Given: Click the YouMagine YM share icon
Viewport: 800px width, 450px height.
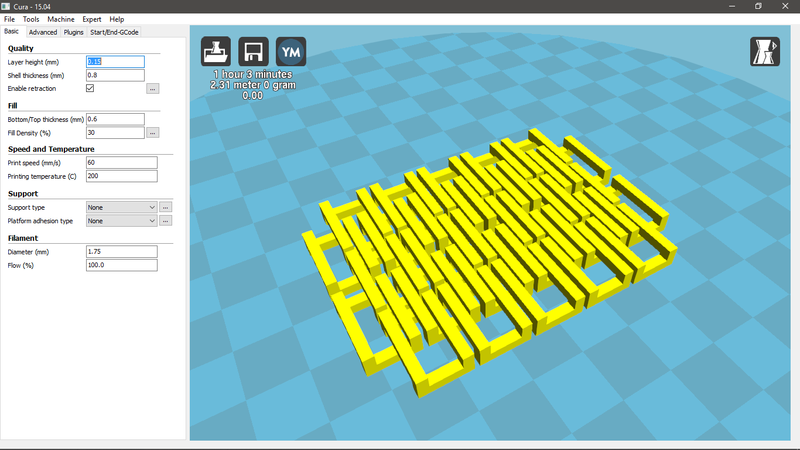Looking at the screenshot, I should point(291,51).
